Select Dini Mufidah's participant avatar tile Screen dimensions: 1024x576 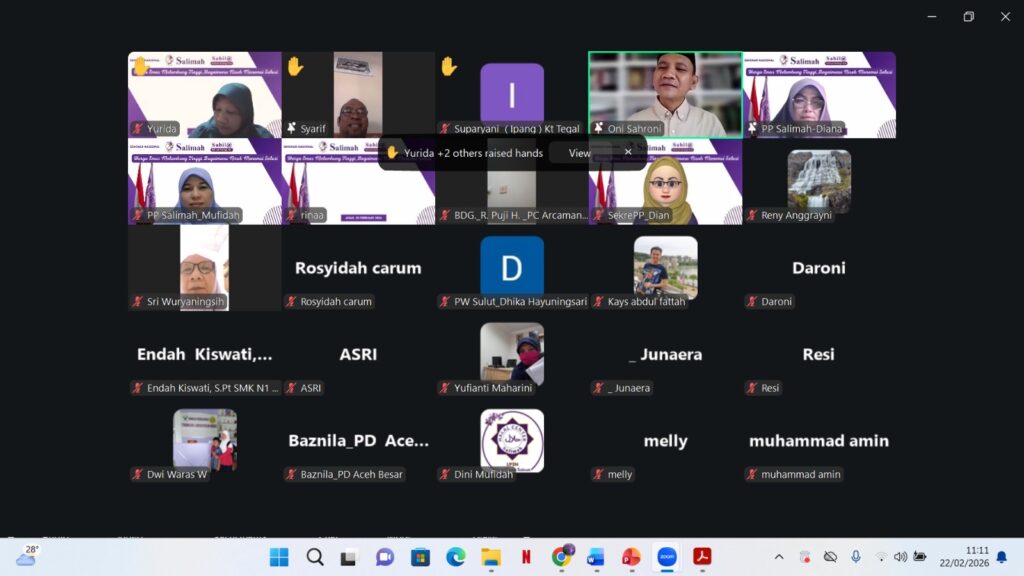tap(512, 440)
